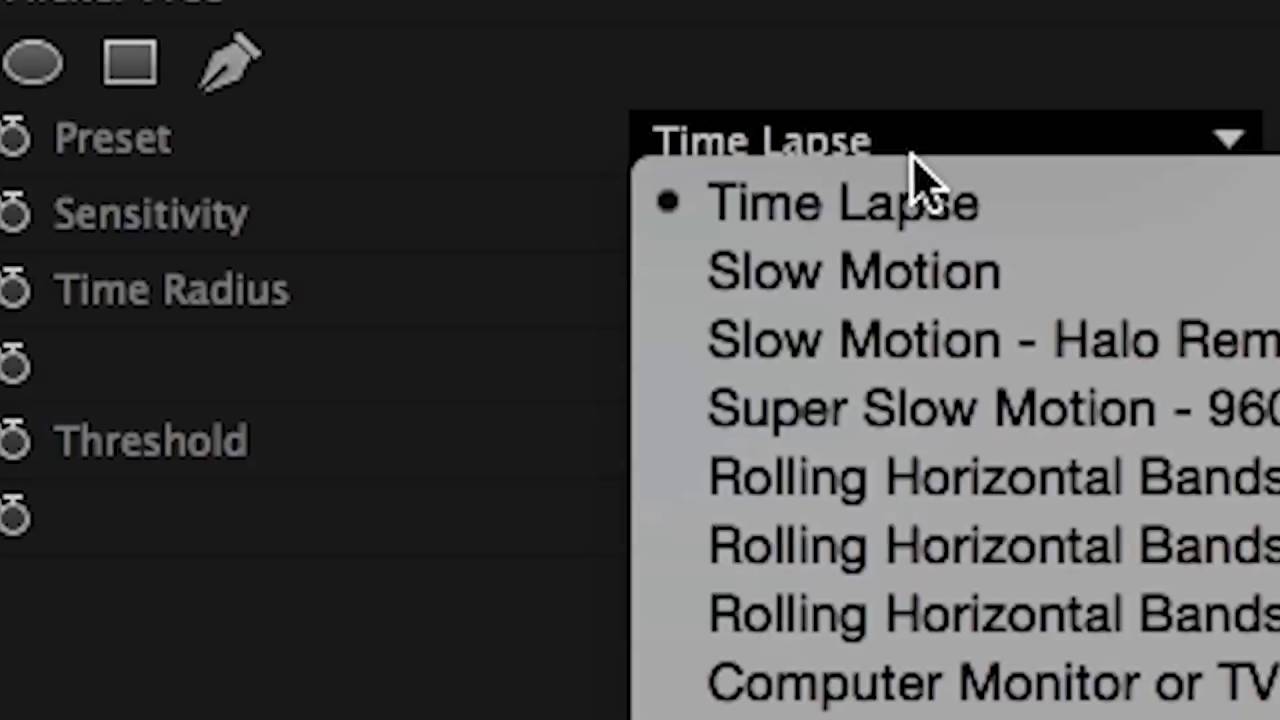Toggle the Sensitivity stopwatch animation
The width and height of the screenshot is (1280, 720).
pos(15,214)
